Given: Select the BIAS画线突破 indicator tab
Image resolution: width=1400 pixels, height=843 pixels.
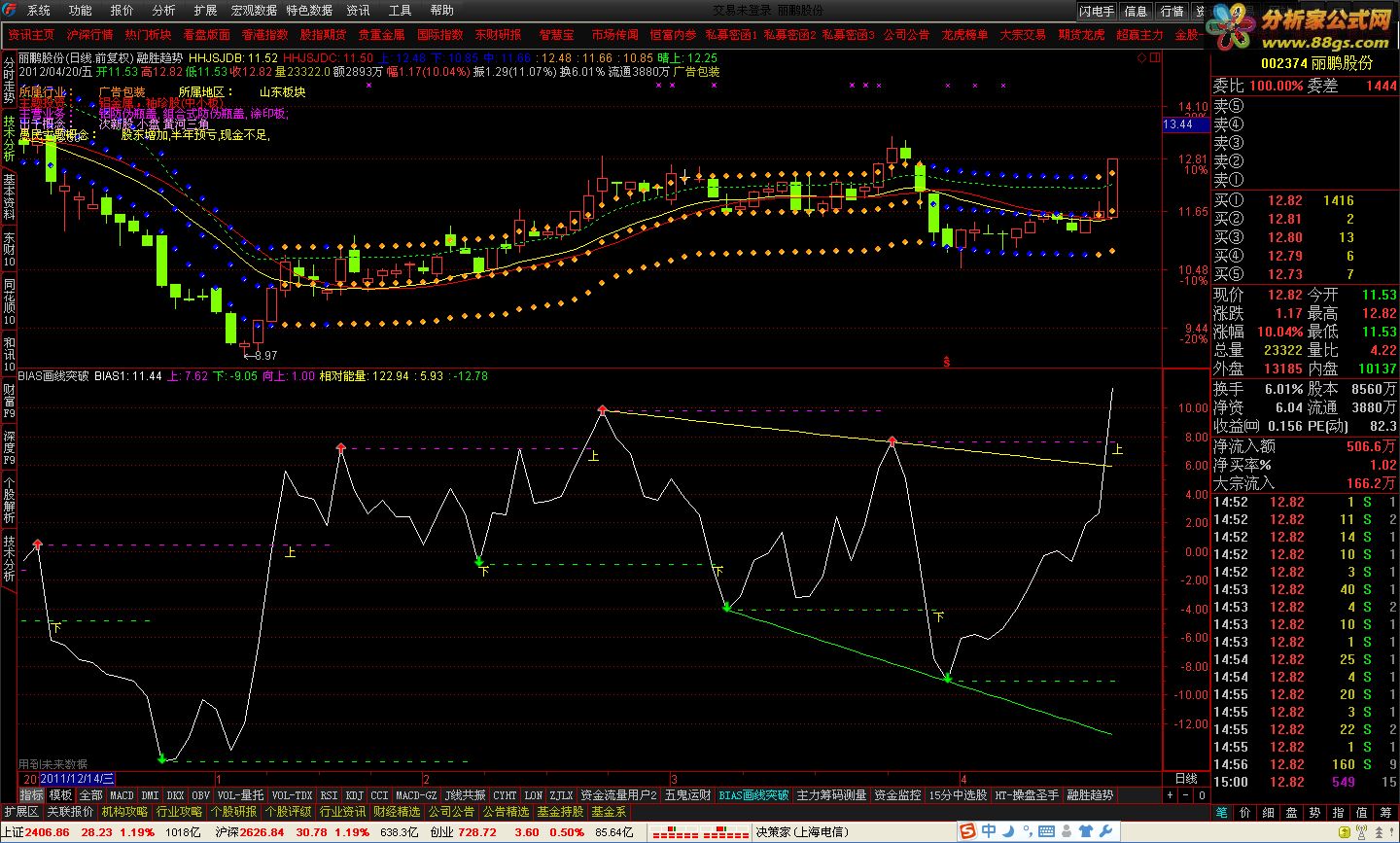Looking at the screenshot, I should pyautogui.click(x=754, y=795).
